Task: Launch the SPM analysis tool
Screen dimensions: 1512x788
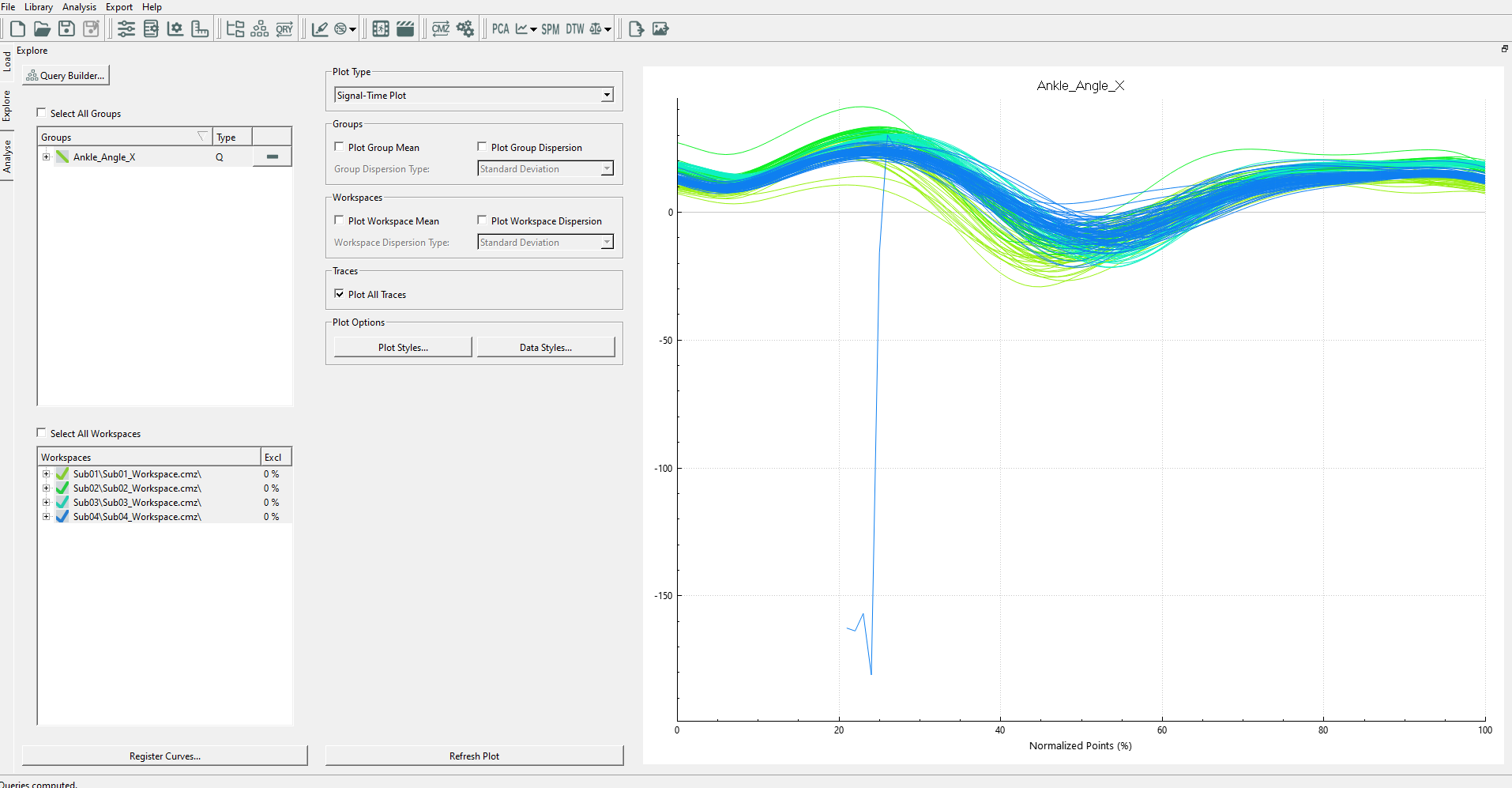Action: [x=550, y=29]
